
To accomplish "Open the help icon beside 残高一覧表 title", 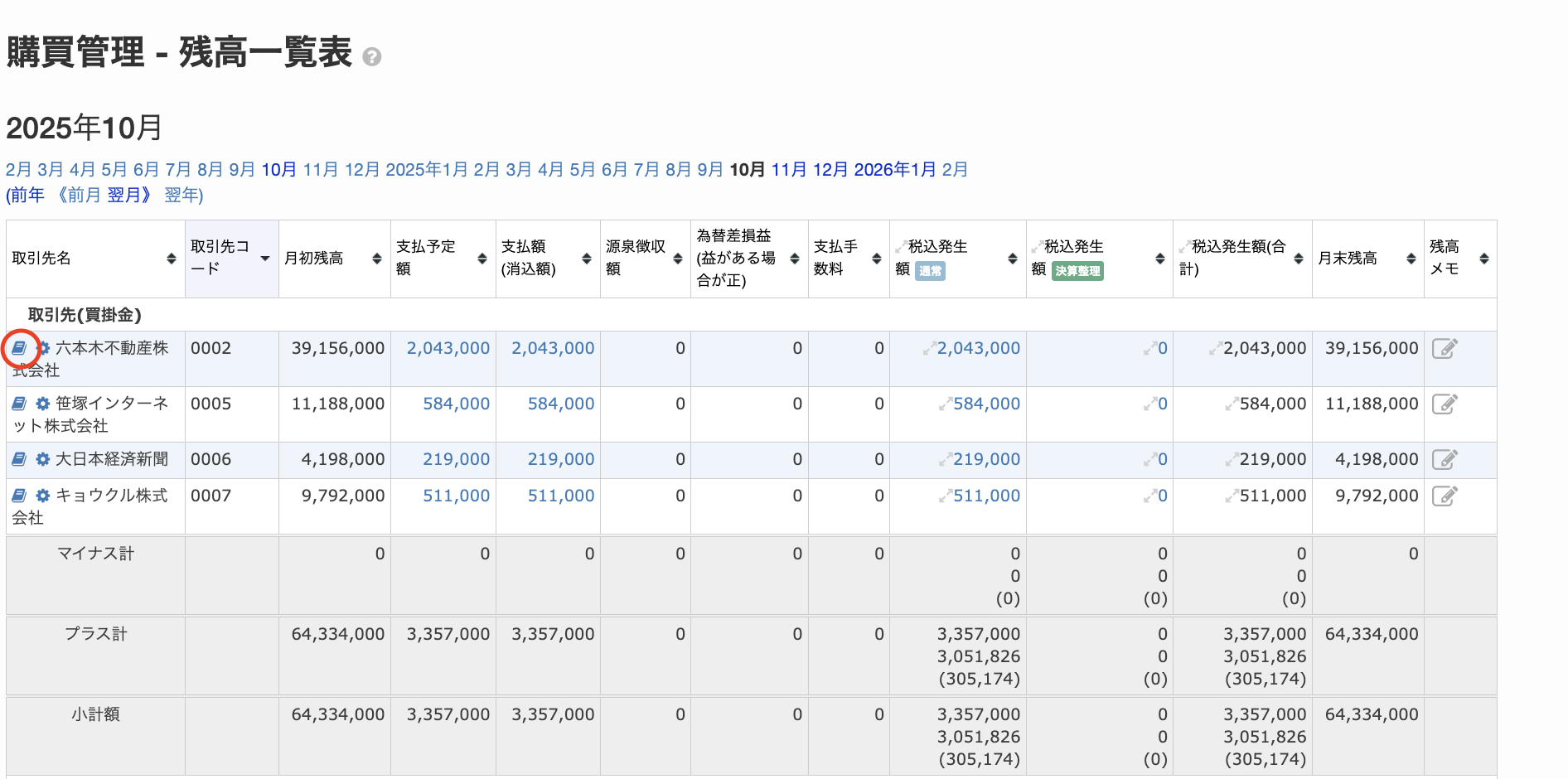I will (x=372, y=57).
